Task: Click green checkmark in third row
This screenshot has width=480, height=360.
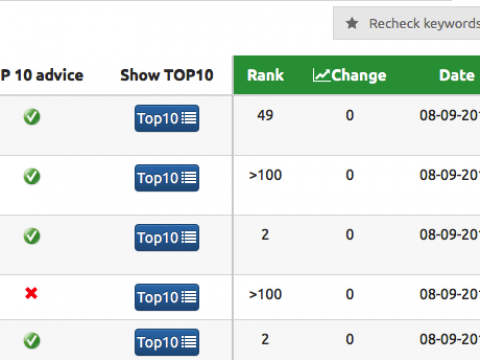Action: [x=32, y=236]
